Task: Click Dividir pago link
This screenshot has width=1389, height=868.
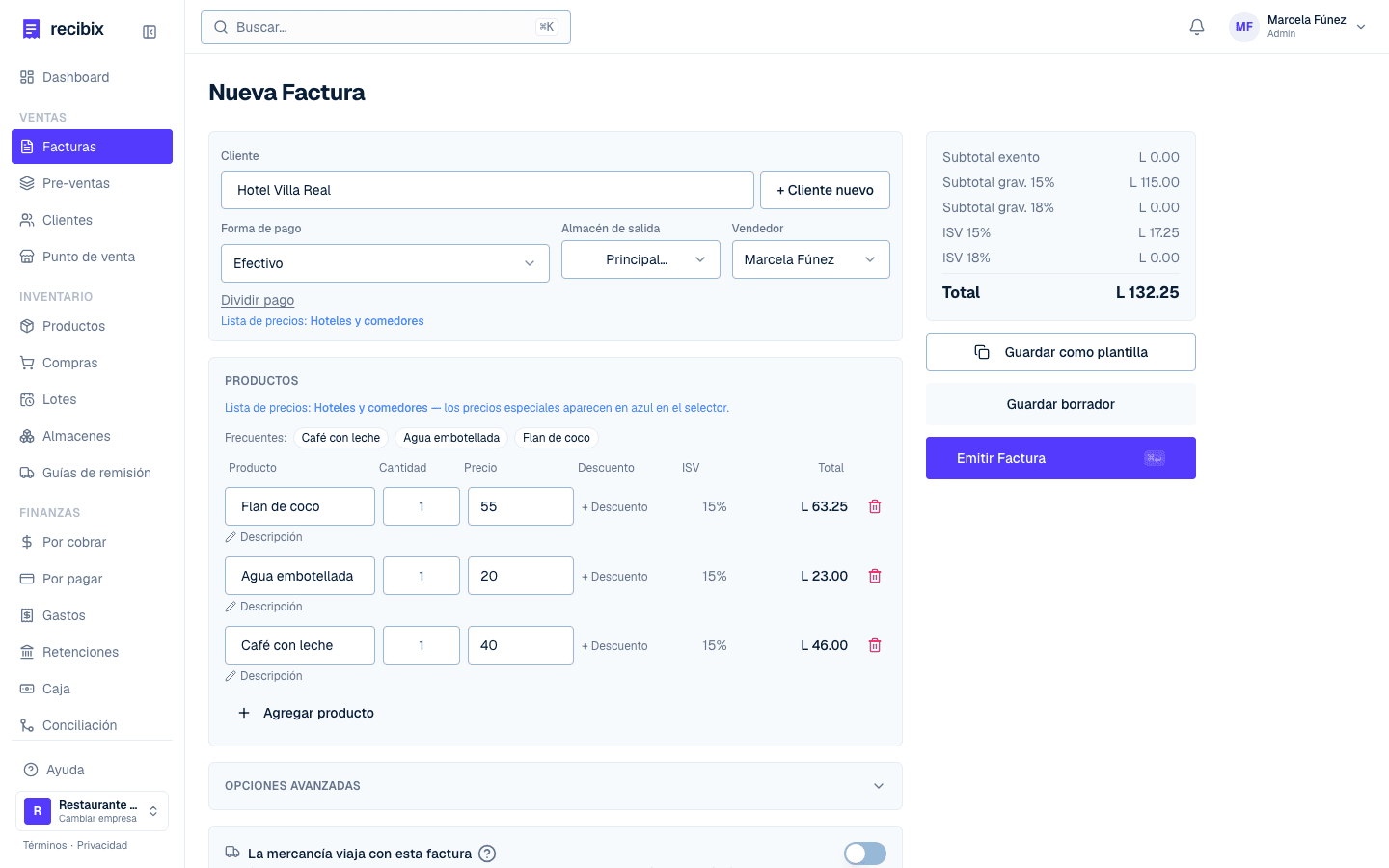Action: 258,300
